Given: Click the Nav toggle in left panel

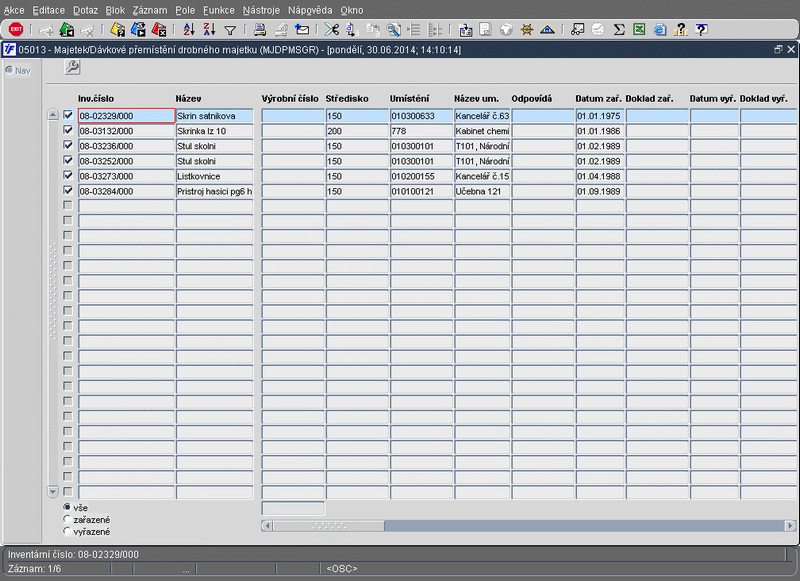Looking at the screenshot, I should pyautogui.click(x=18, y=70).
